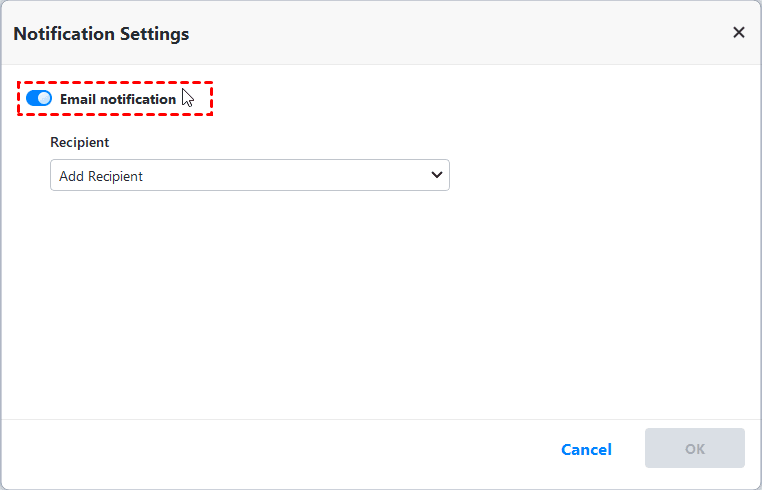Click the greyed-out OK button
Screen dimensions: 762x490
tap(694, 449)
